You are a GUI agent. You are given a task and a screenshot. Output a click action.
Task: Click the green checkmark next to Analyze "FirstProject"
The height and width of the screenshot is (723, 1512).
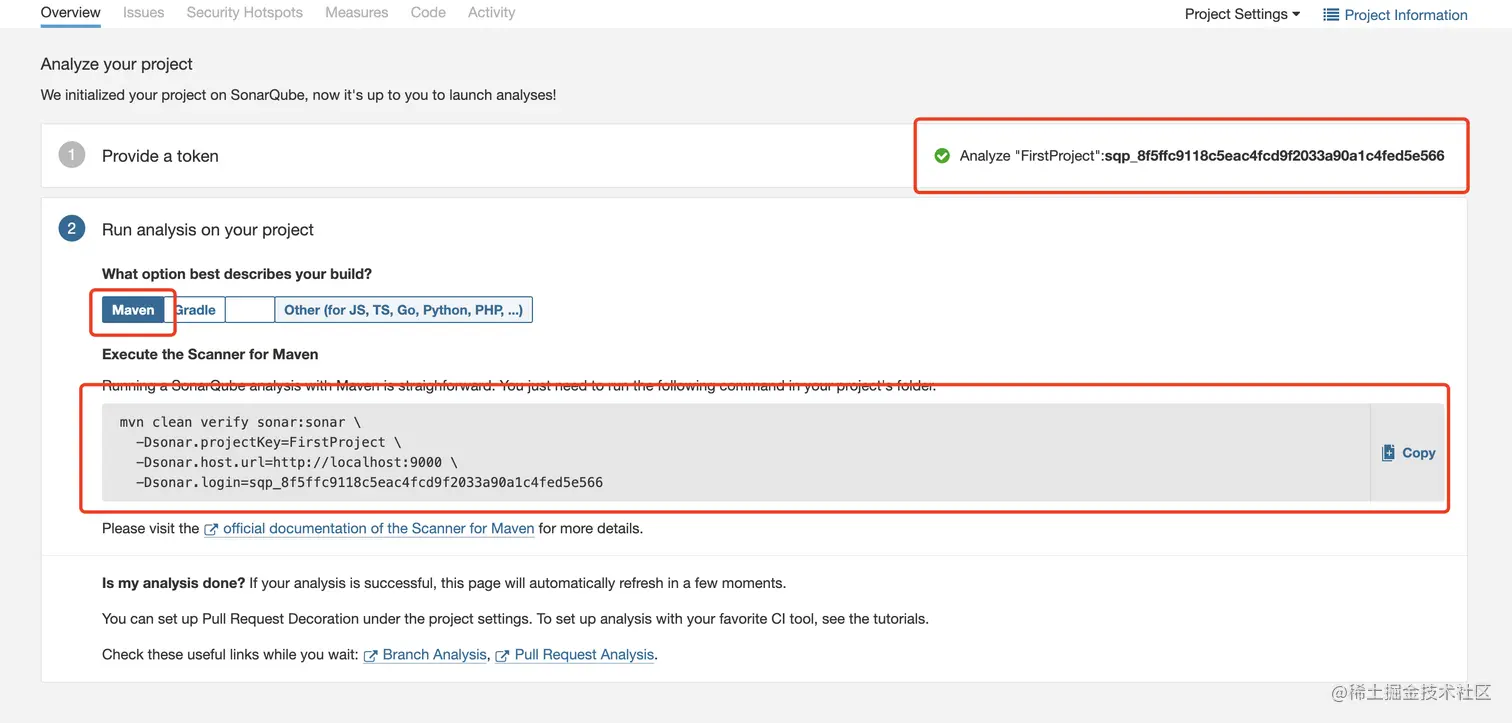pos(942,156)
